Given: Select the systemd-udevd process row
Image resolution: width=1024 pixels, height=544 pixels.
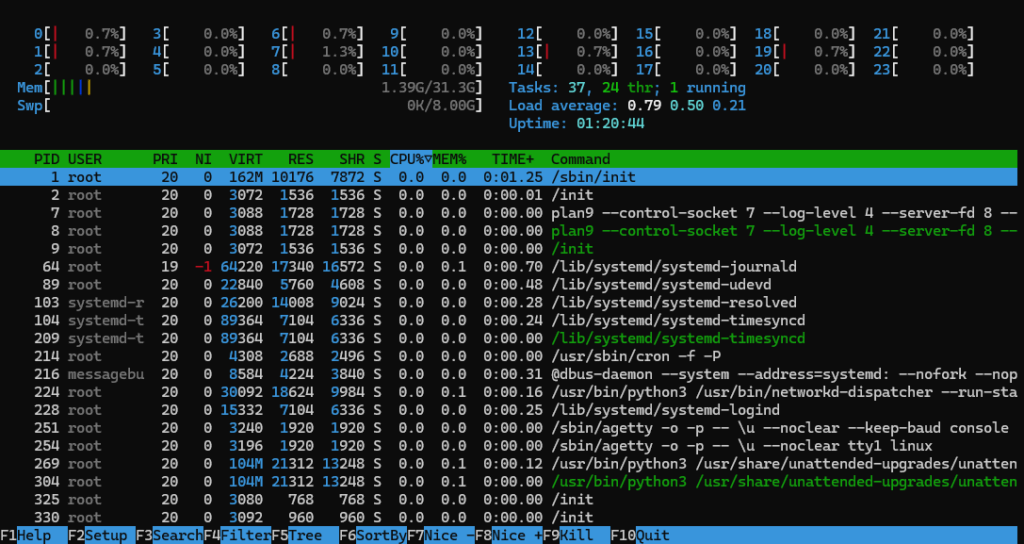Looking at the screenshot, I should [x=509, y=285].
